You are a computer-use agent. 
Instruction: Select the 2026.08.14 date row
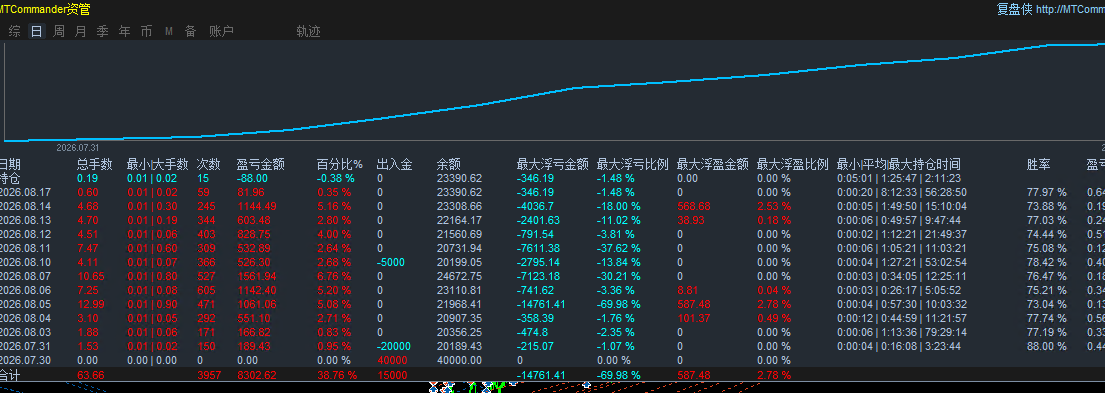(x=25, y=206)
